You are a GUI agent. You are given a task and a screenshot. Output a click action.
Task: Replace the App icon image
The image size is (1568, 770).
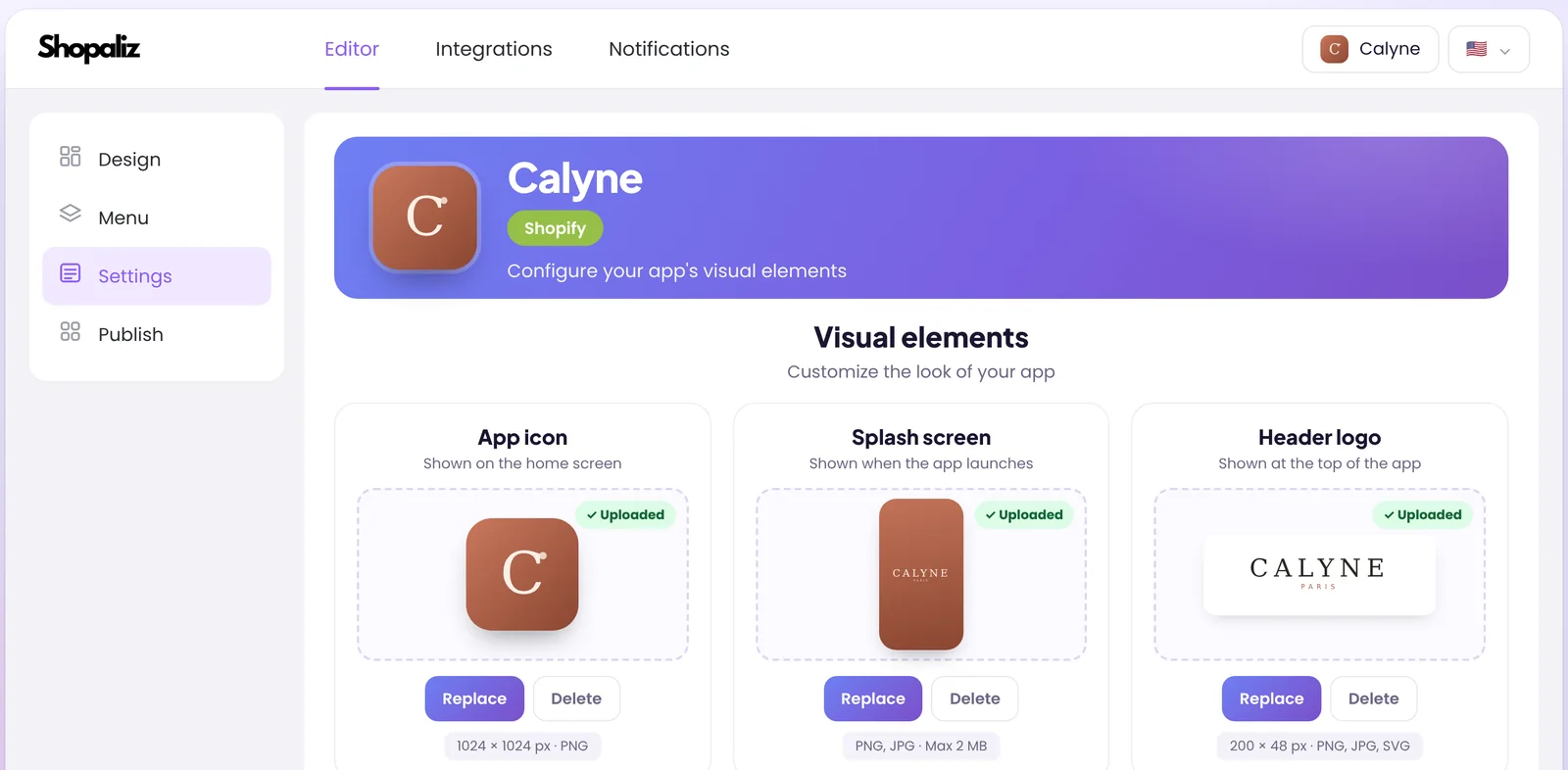pyautogui.click(x=474, y=698)
